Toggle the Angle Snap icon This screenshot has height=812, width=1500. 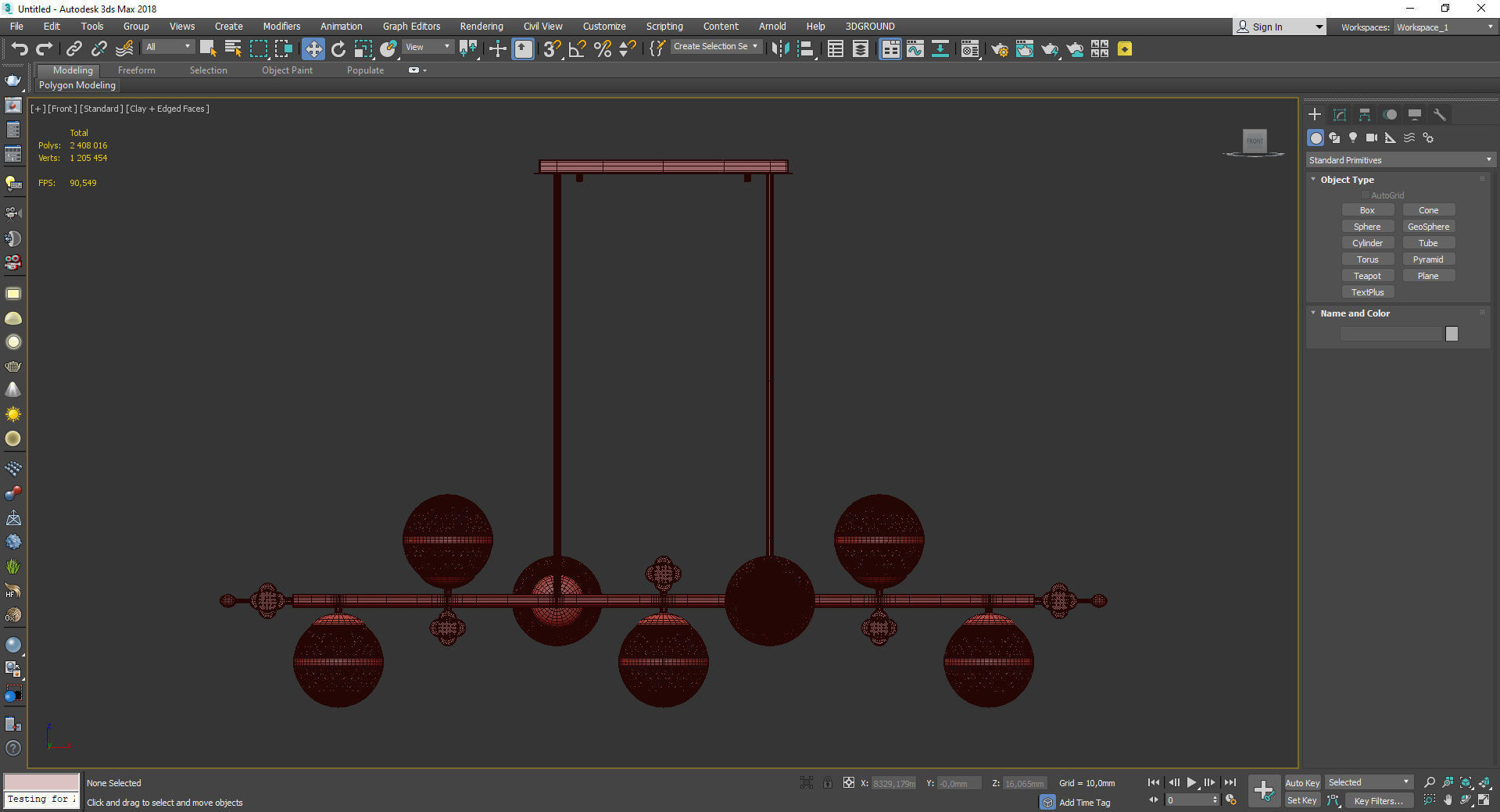click(577, 49)
